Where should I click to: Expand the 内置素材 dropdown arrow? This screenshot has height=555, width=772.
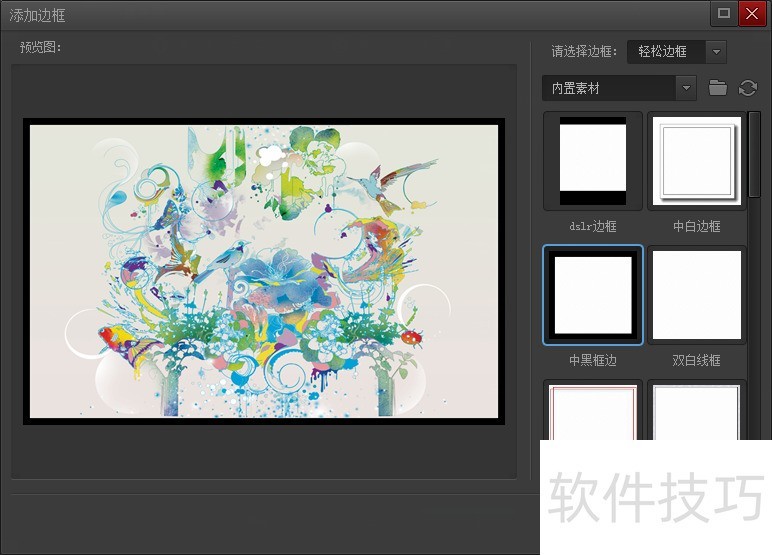(686, 88)
